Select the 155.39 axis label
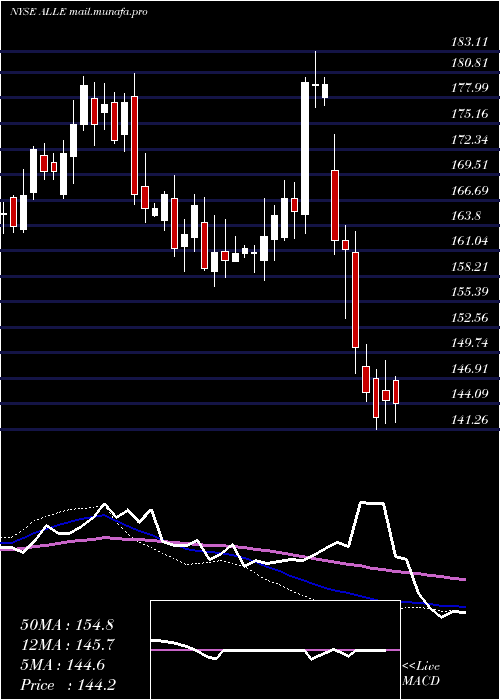The height and width of the screenshot is (700, 500). coord(469,292)
